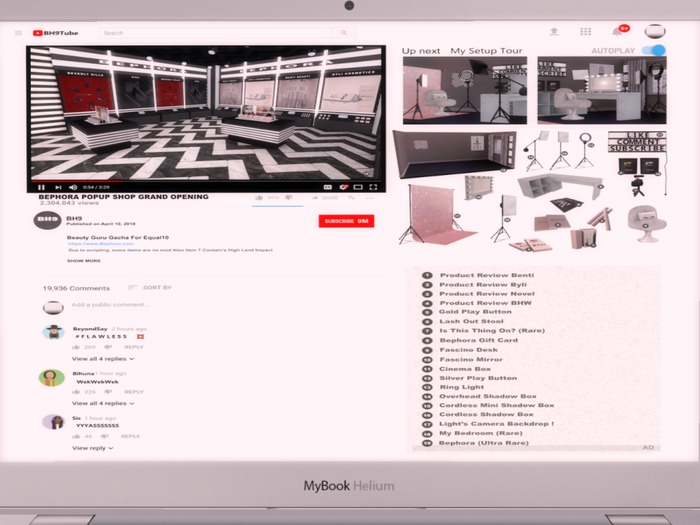
Task: Toggle subtitles button in video controls
Action: click(328, 187)
